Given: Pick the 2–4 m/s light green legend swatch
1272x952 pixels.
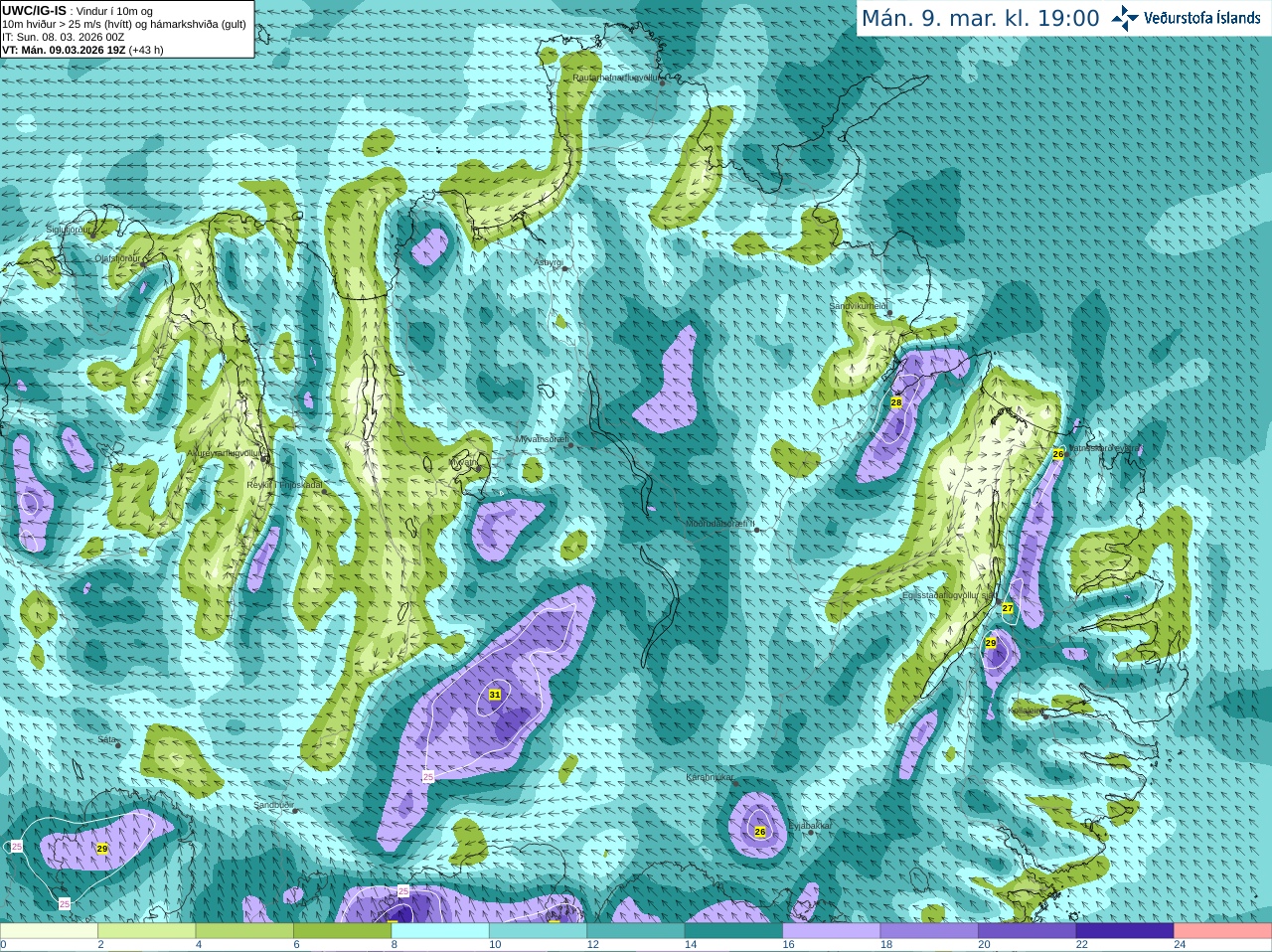Looking at the screenshot, I should [146, 931].
